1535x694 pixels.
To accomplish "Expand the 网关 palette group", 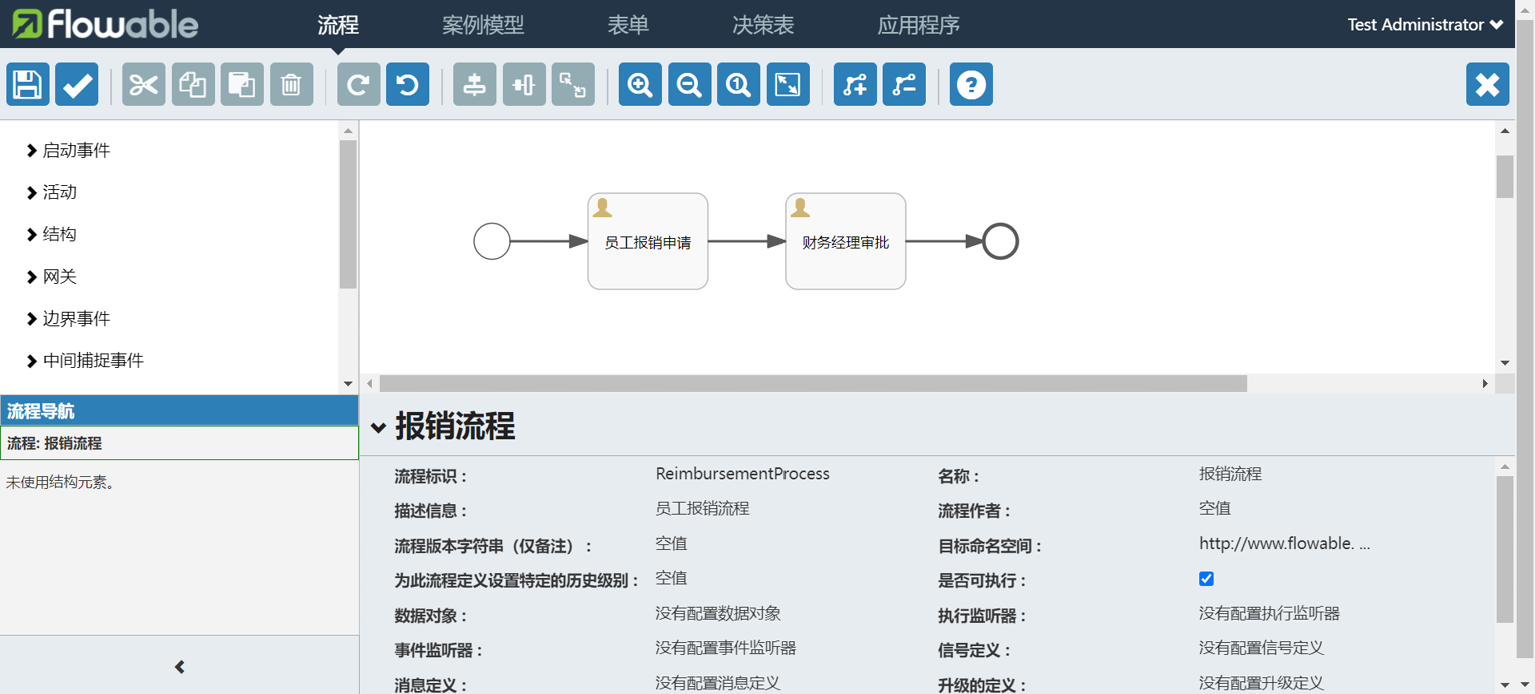I will (x=59, y=277).
